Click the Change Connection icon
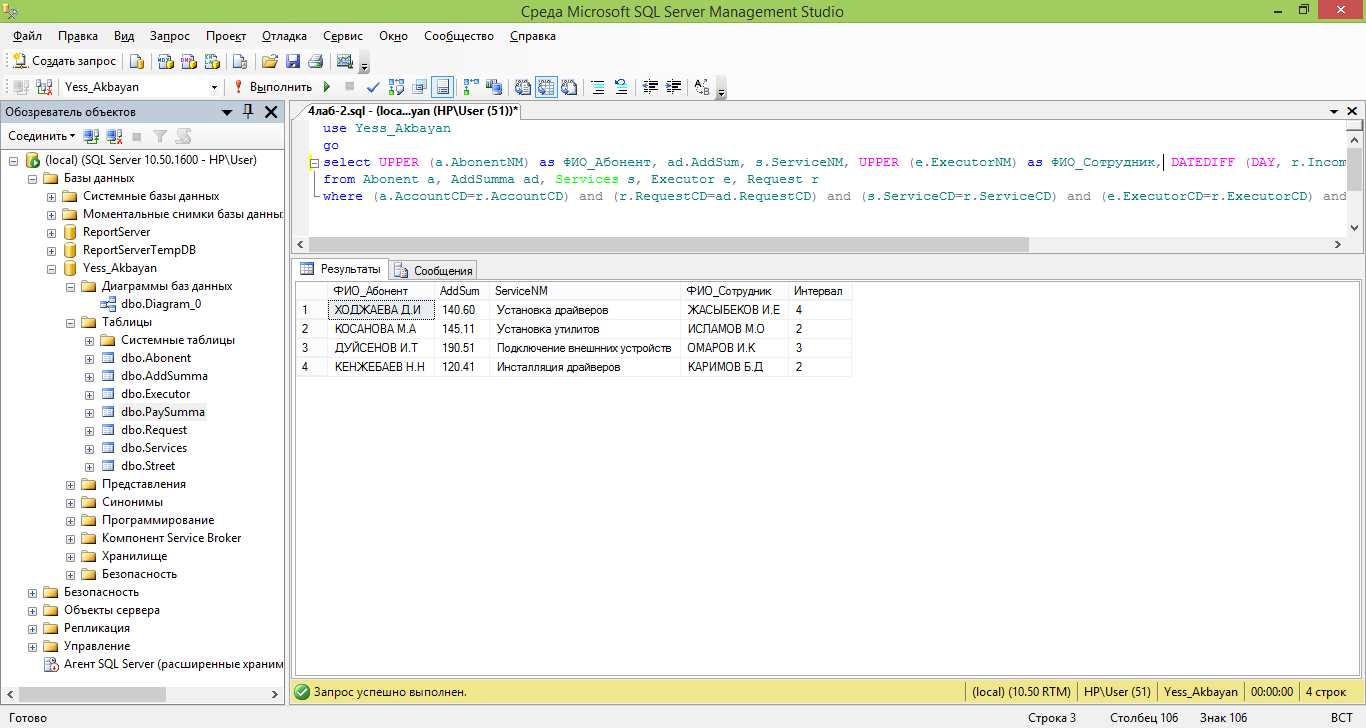The image size is (1366, 728). 43,87
